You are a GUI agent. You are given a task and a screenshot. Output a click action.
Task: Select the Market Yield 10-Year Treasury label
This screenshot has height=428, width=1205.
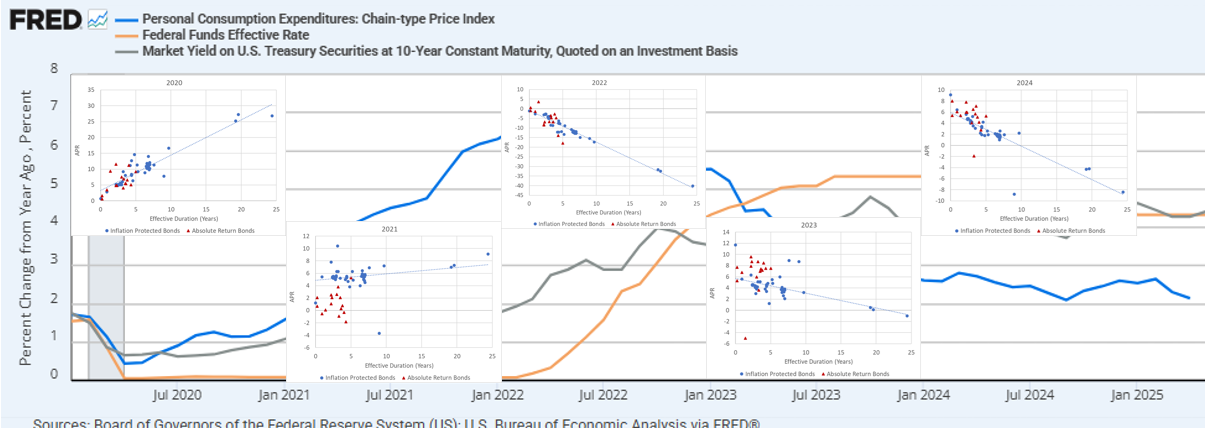pos(440,51)
